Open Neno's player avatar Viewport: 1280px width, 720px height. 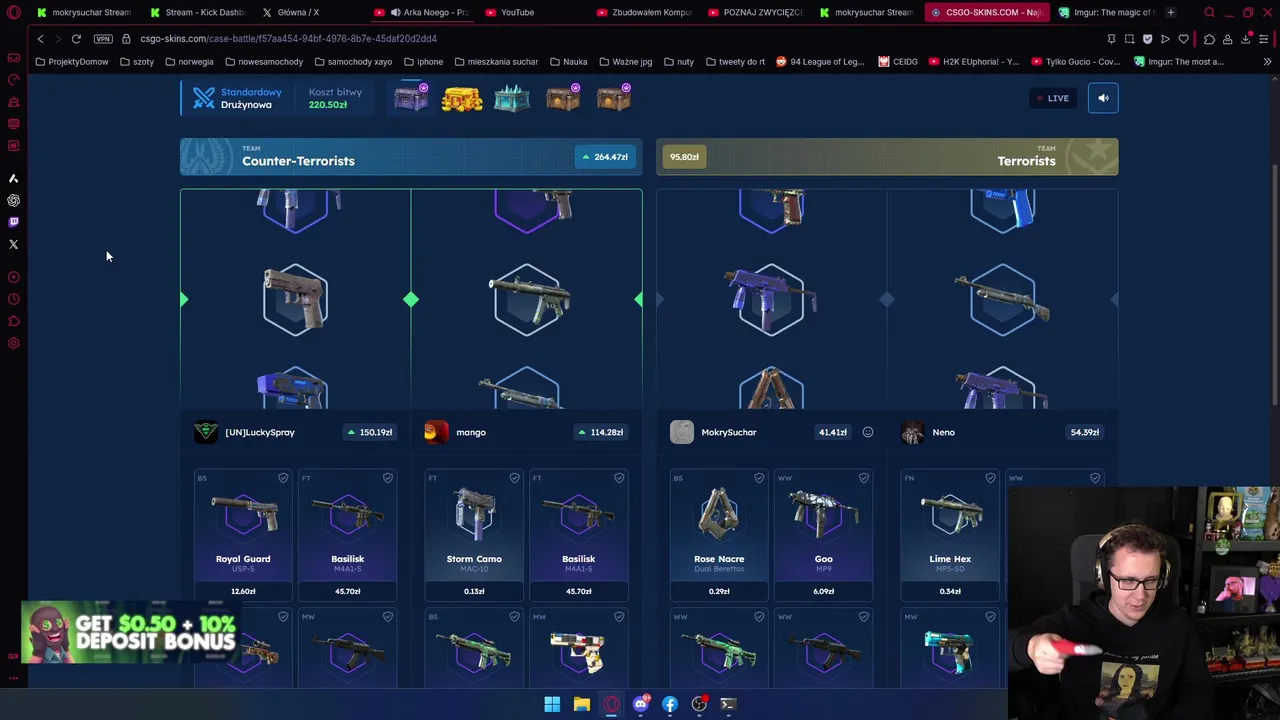(x=912, y=432)
